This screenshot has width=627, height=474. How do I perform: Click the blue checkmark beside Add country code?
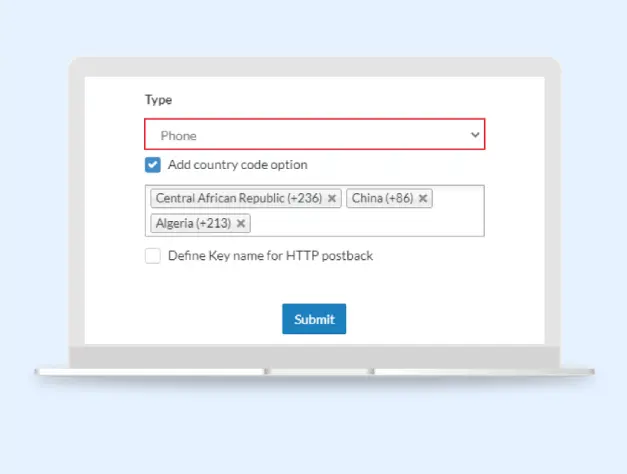click(153, 165)
